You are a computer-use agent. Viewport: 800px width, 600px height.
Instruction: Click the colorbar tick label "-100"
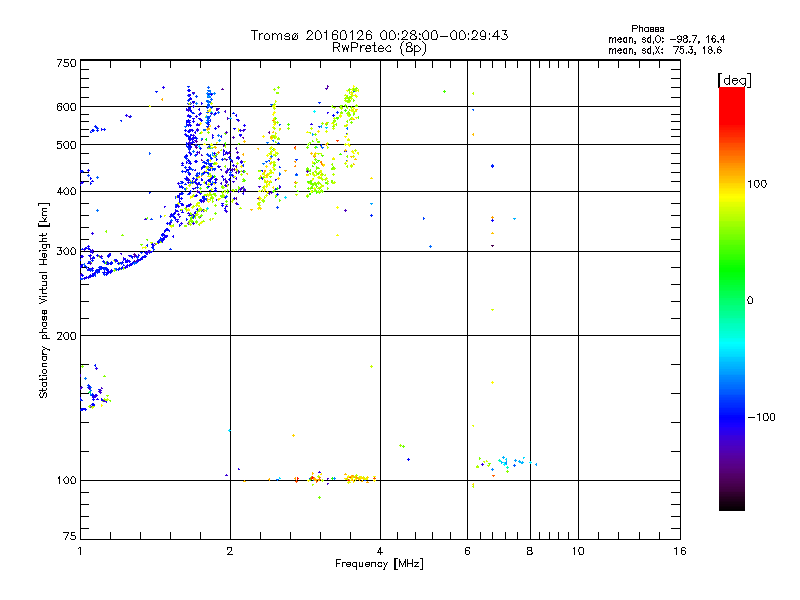763,417
